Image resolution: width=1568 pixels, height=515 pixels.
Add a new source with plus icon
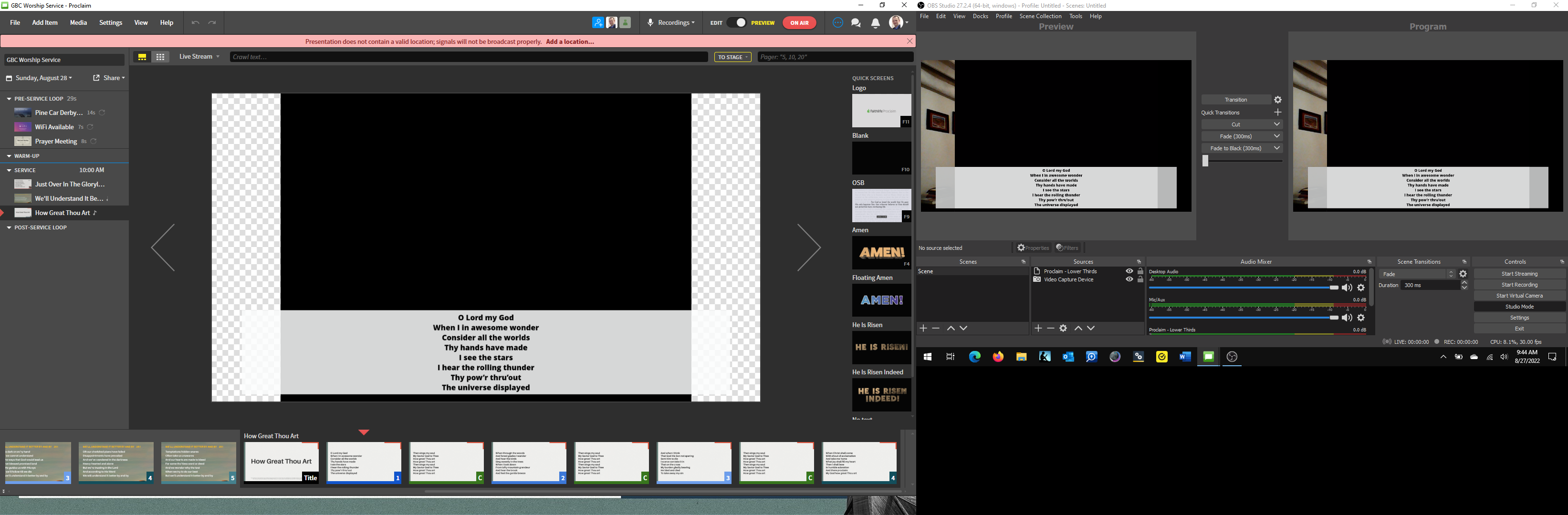(x=1038, y=329)
